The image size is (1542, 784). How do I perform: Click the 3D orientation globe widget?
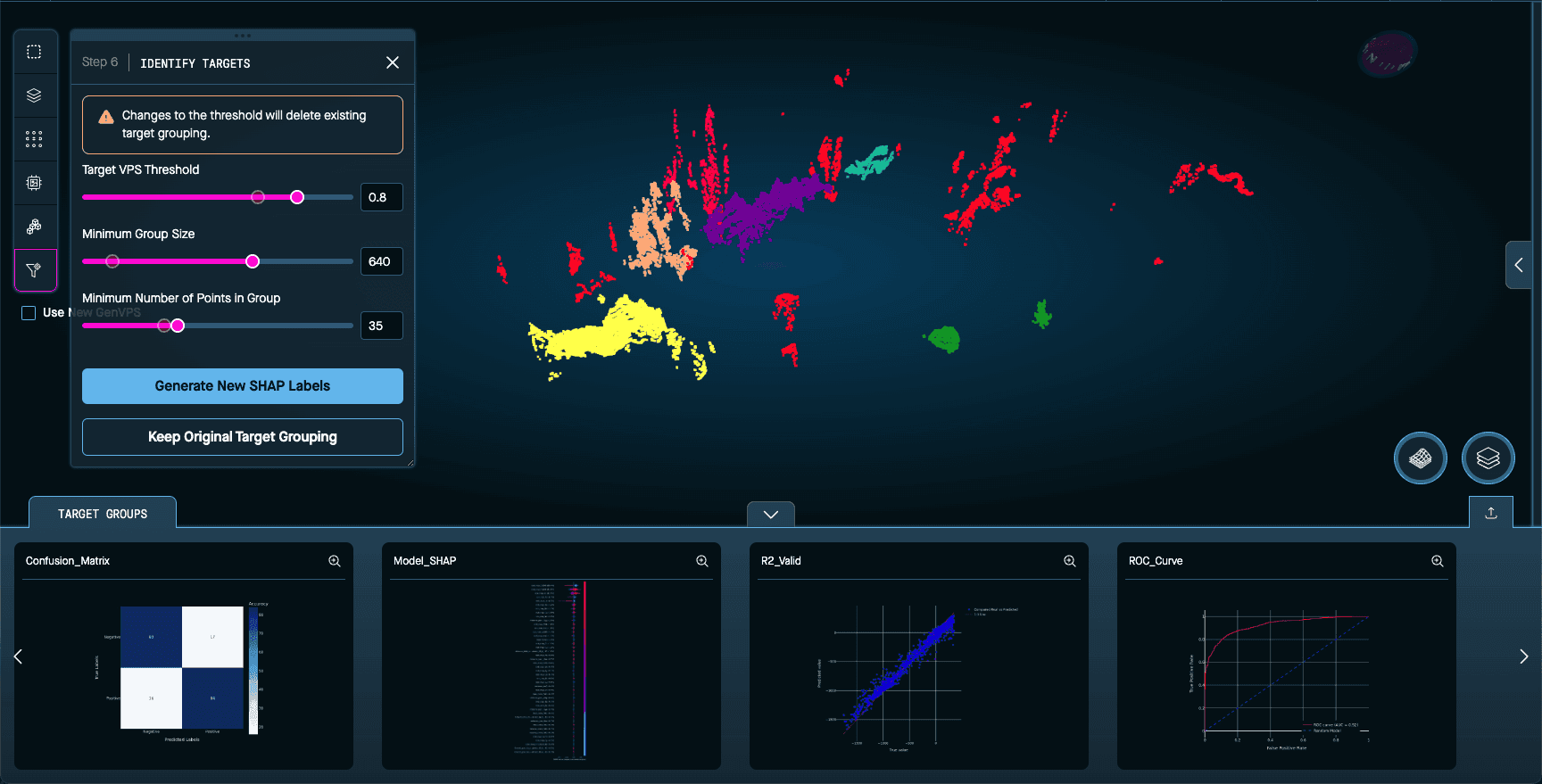pyautogui.click(x=1388, y=54)
